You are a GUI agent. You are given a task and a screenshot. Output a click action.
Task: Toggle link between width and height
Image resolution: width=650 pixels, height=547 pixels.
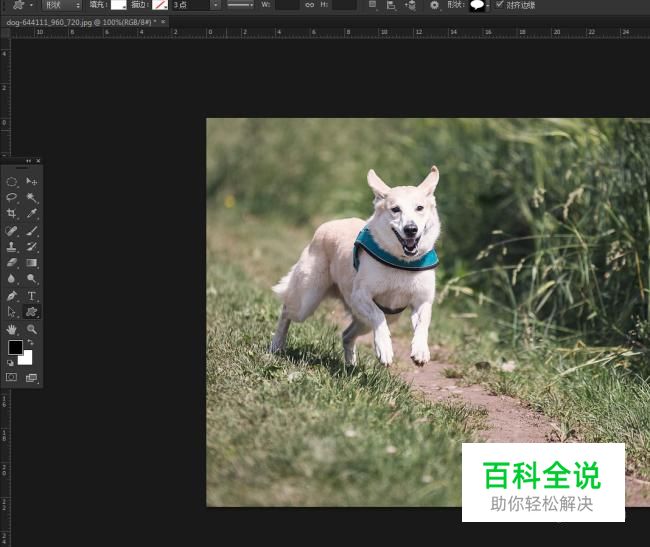[309, 5]
